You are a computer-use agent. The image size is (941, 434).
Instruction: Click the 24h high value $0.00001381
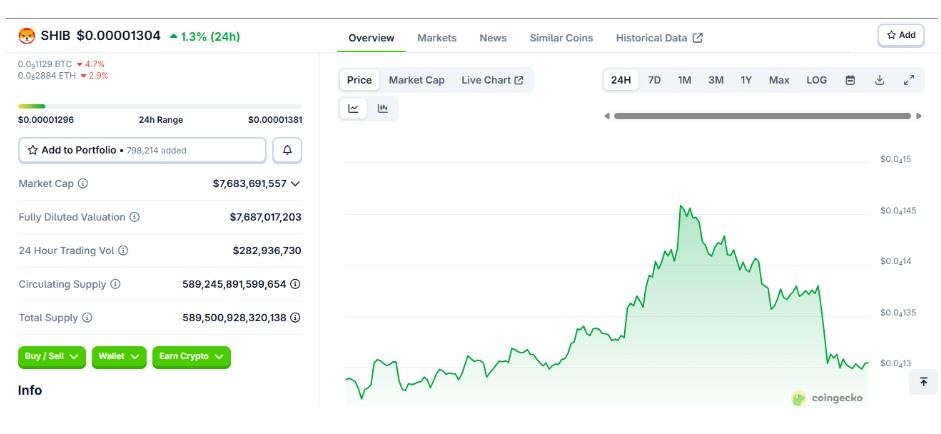(275, 120)
